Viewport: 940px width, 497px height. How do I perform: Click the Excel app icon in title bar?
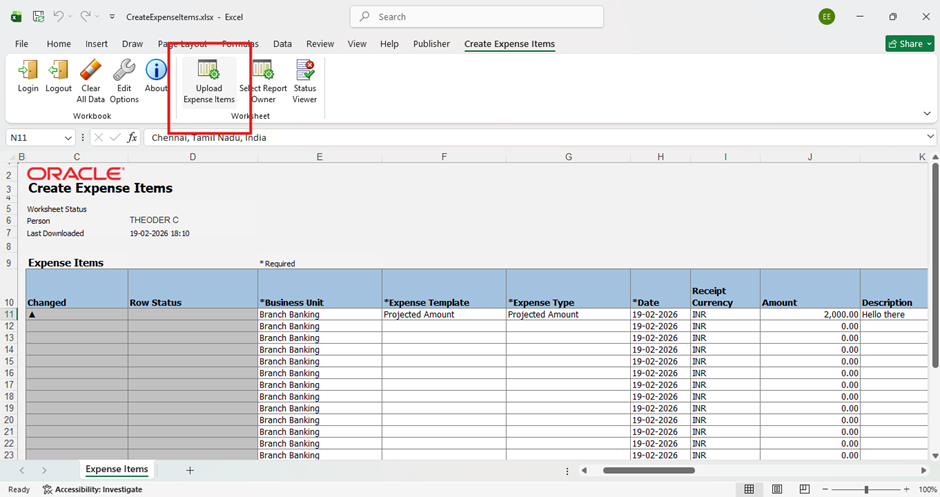pyautogui.click(x=16, y=17)
